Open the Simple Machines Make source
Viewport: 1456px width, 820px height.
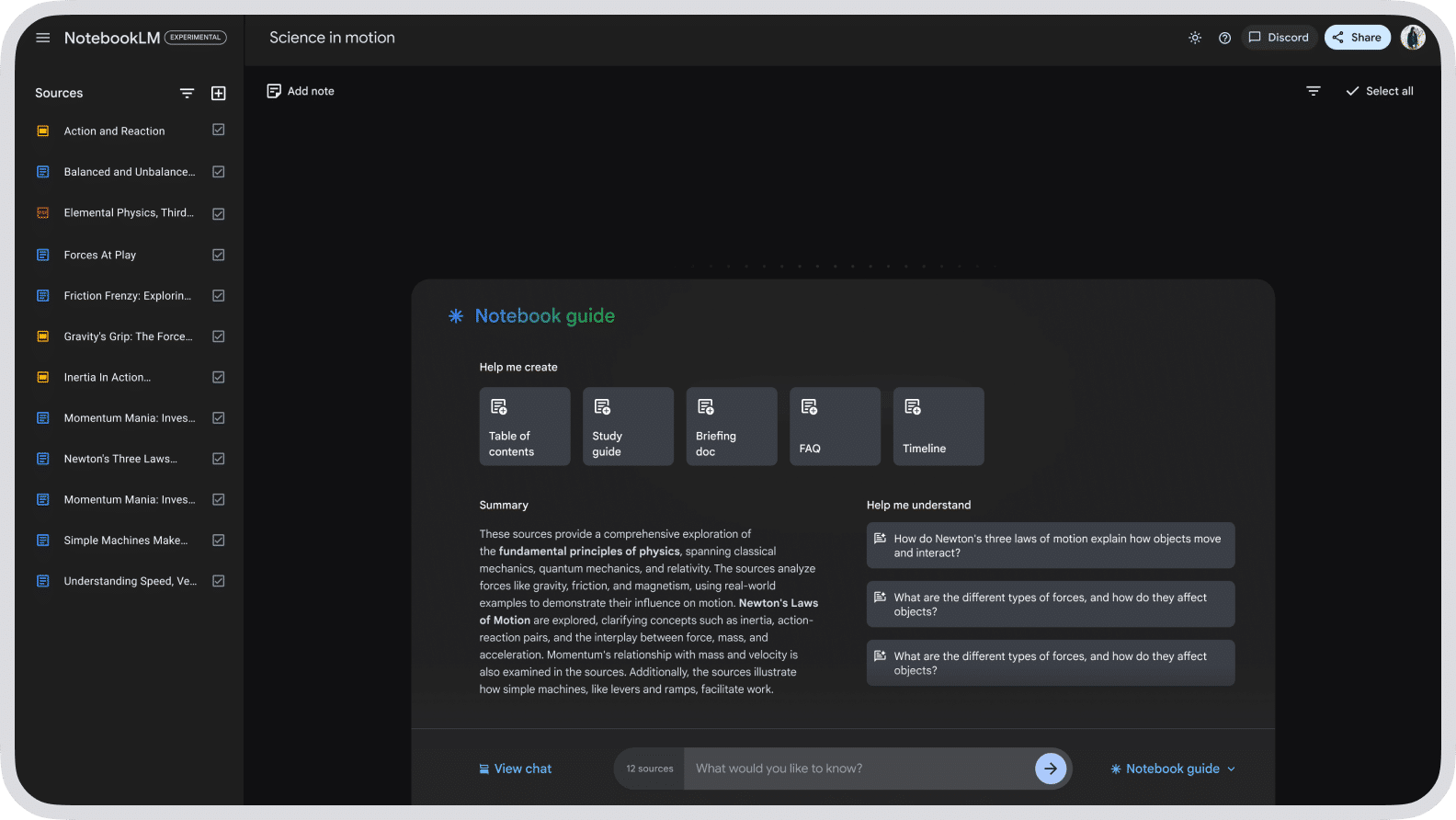pyautogui.click(x=126, y=540)
